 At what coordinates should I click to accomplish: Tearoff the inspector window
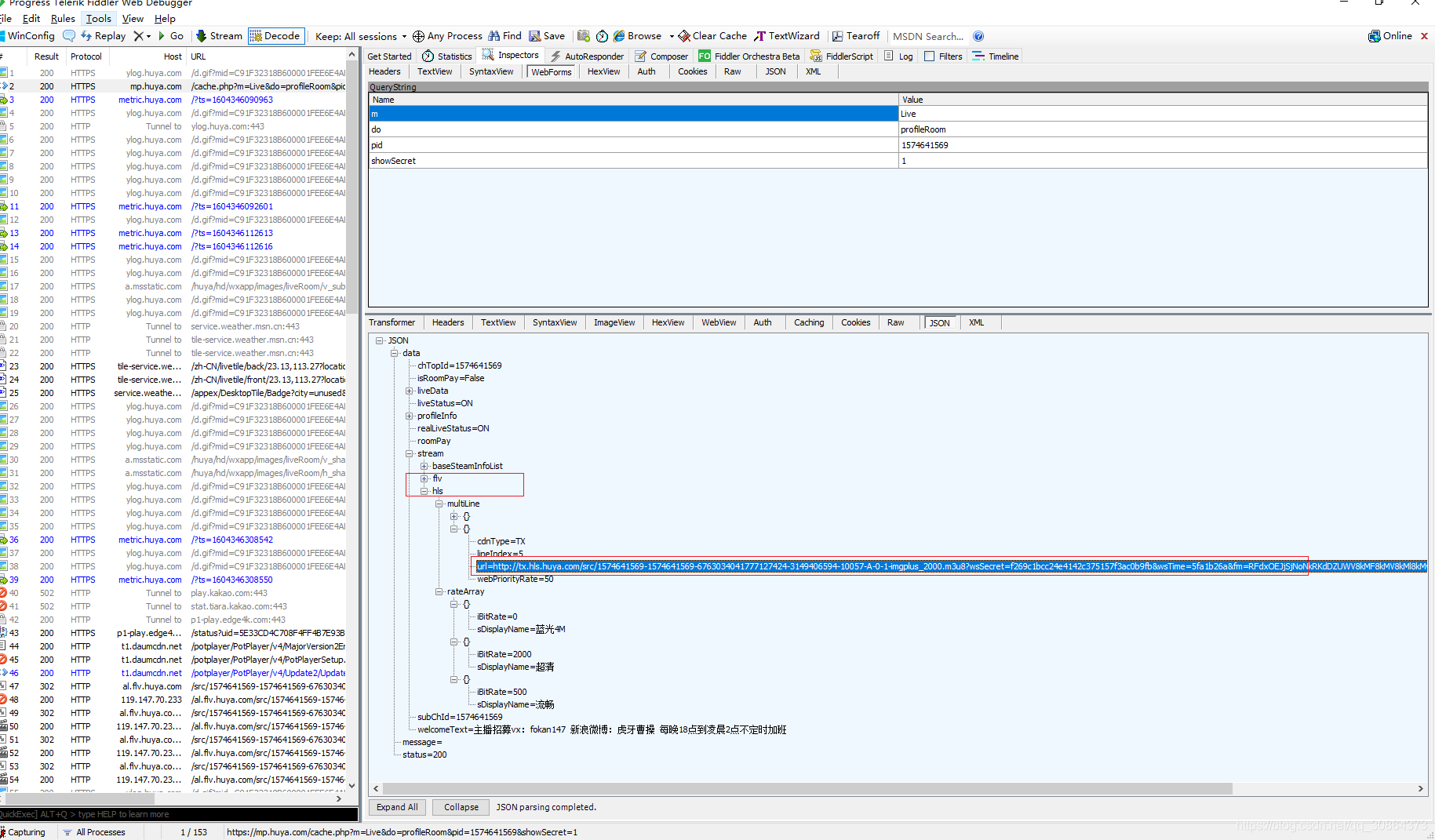tap(856, 36)
